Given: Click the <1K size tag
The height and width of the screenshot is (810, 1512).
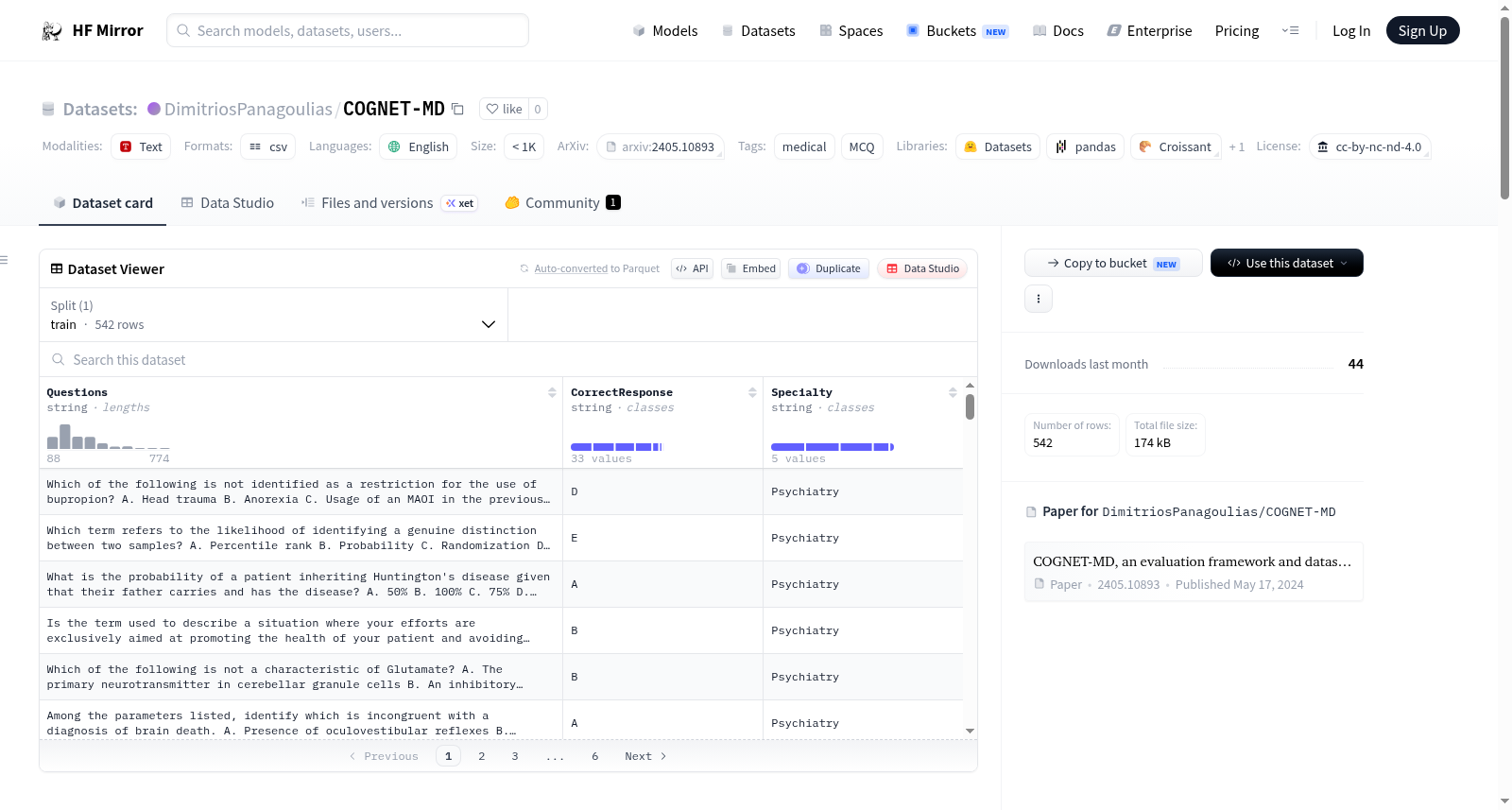Looking at the screenshot, I should [x=524, y=146].
